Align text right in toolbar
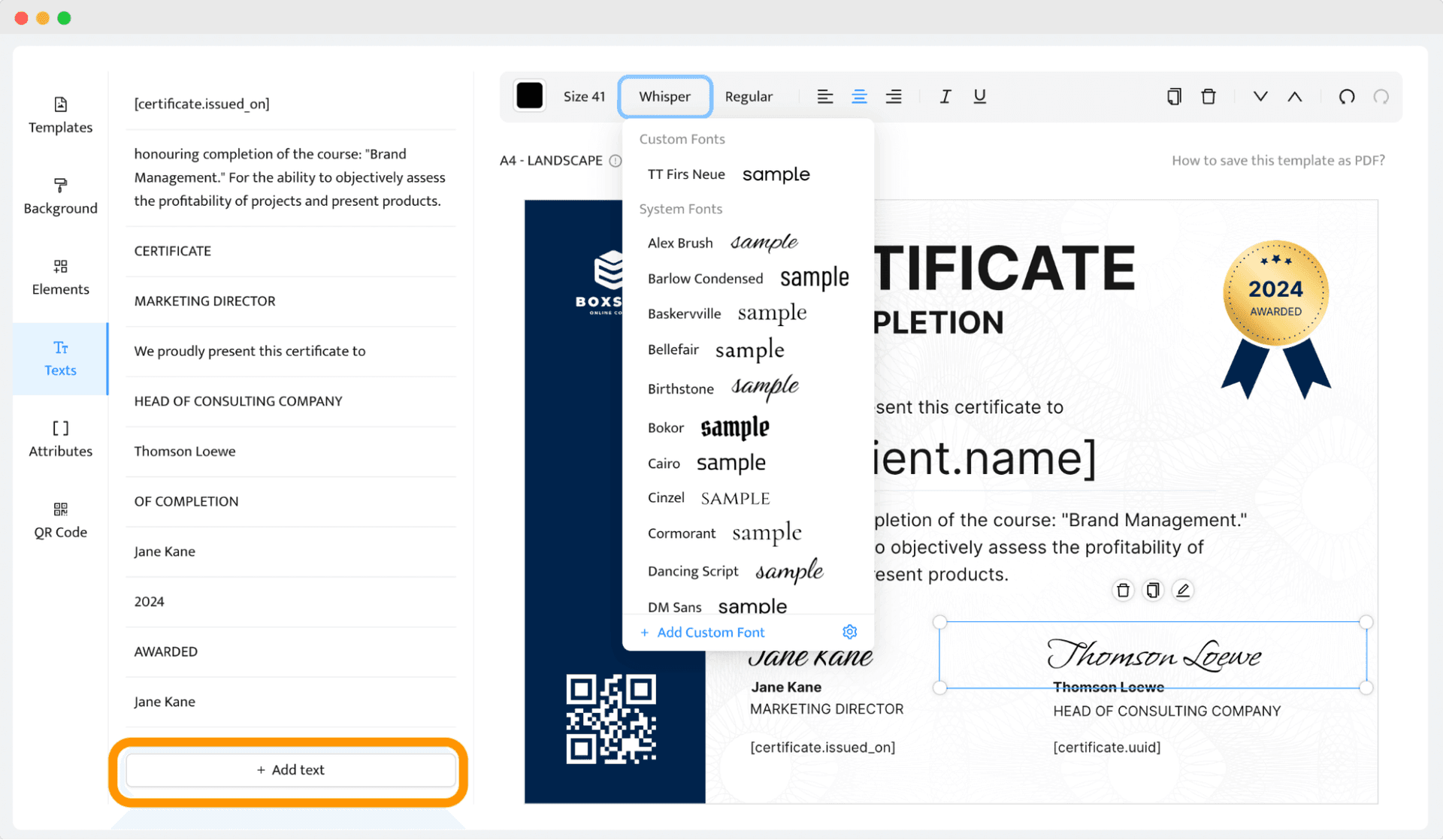This screenshot has height=840, width=1443. point(894,96)
